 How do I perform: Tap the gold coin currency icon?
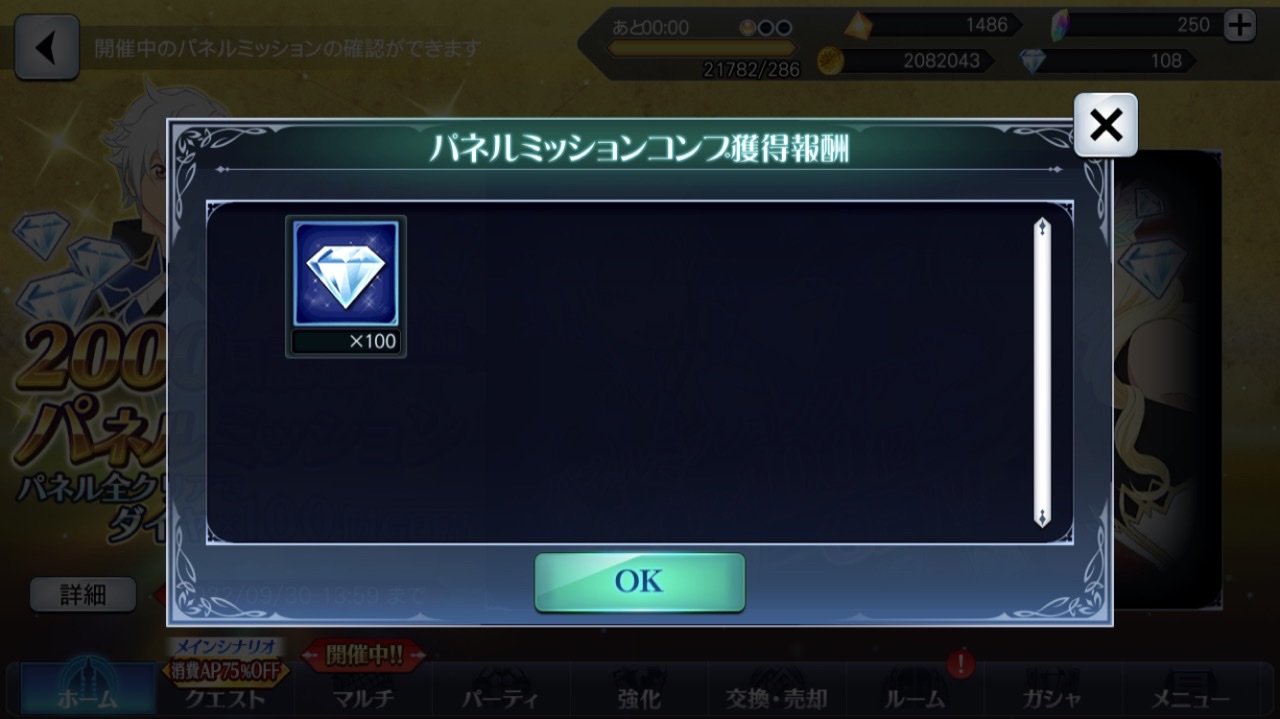(830, 61)
